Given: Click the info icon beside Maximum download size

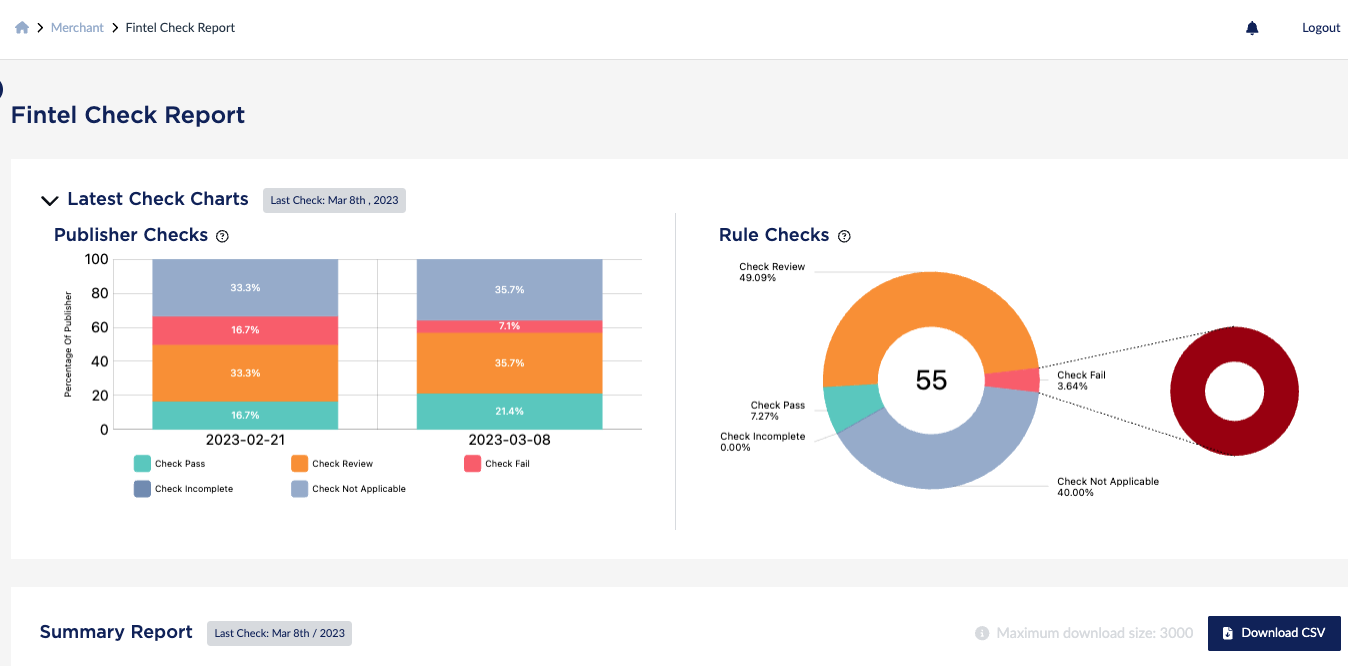Looking at the screenshot, I should 982,633.
